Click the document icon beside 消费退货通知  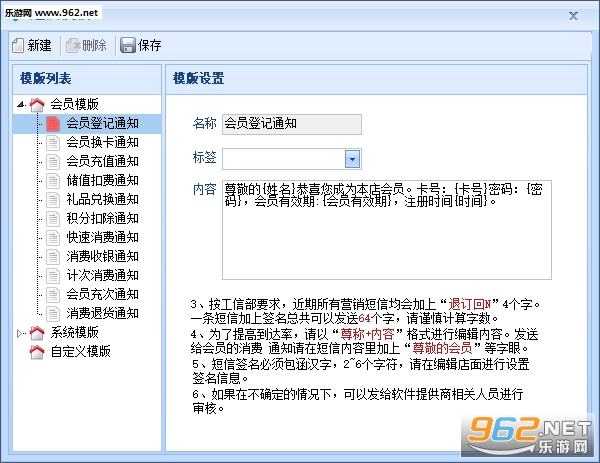point(53,313)
